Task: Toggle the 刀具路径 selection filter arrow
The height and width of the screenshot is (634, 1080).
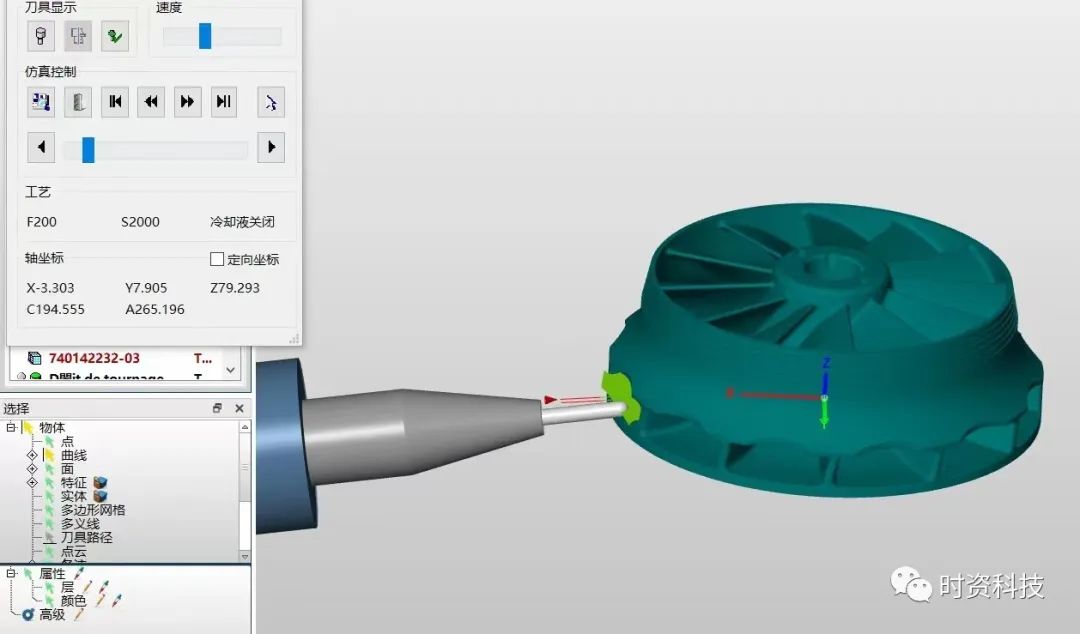Action: [50, 538]
